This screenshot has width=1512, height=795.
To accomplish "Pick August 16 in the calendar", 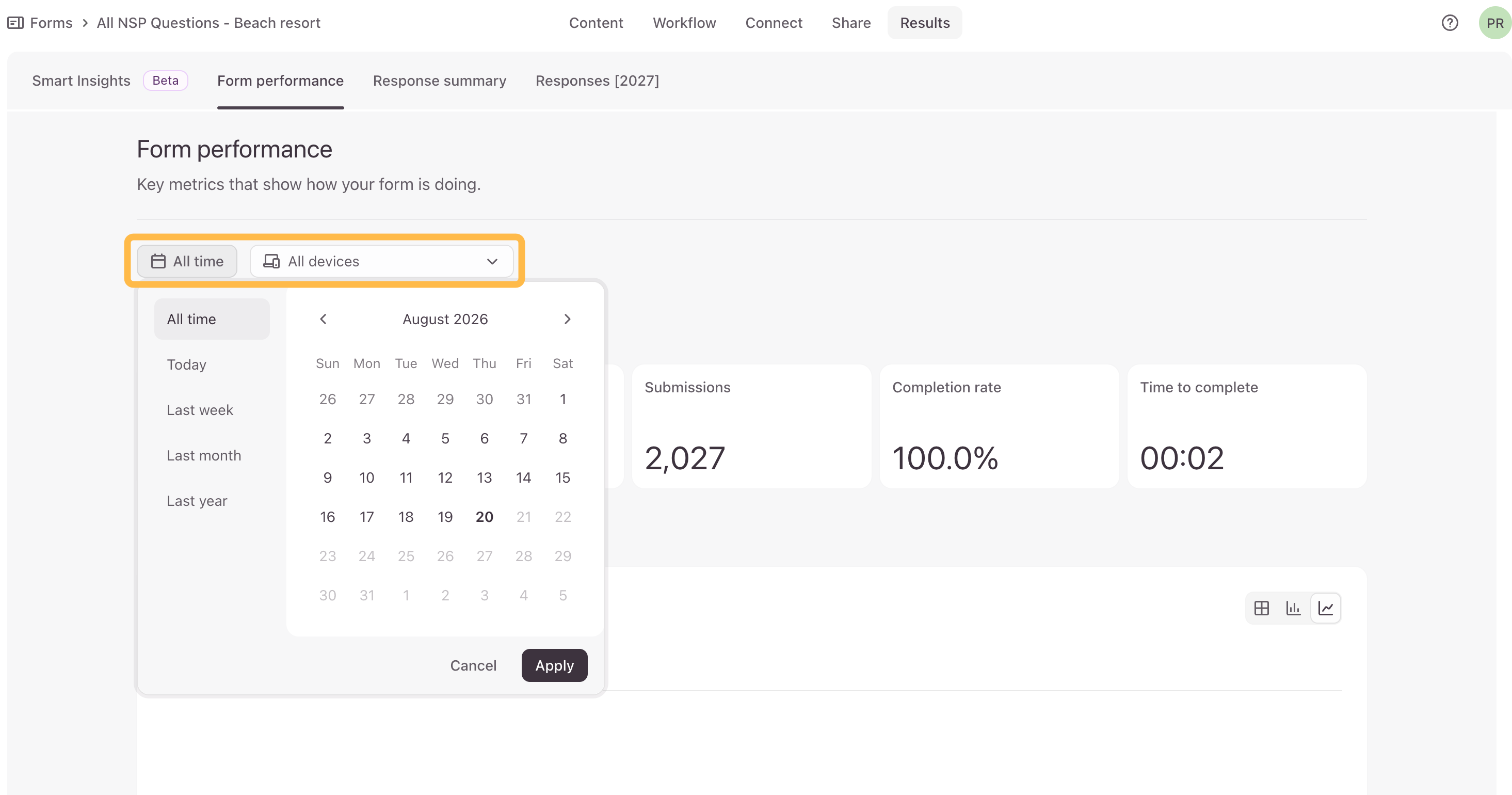I will [x=328, y=517].
